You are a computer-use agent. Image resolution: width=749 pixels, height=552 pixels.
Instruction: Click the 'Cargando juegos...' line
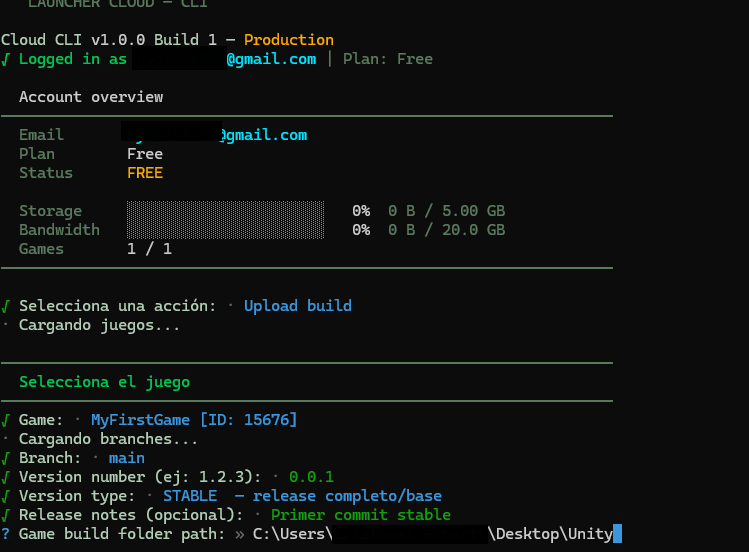(x=99, y=325)
